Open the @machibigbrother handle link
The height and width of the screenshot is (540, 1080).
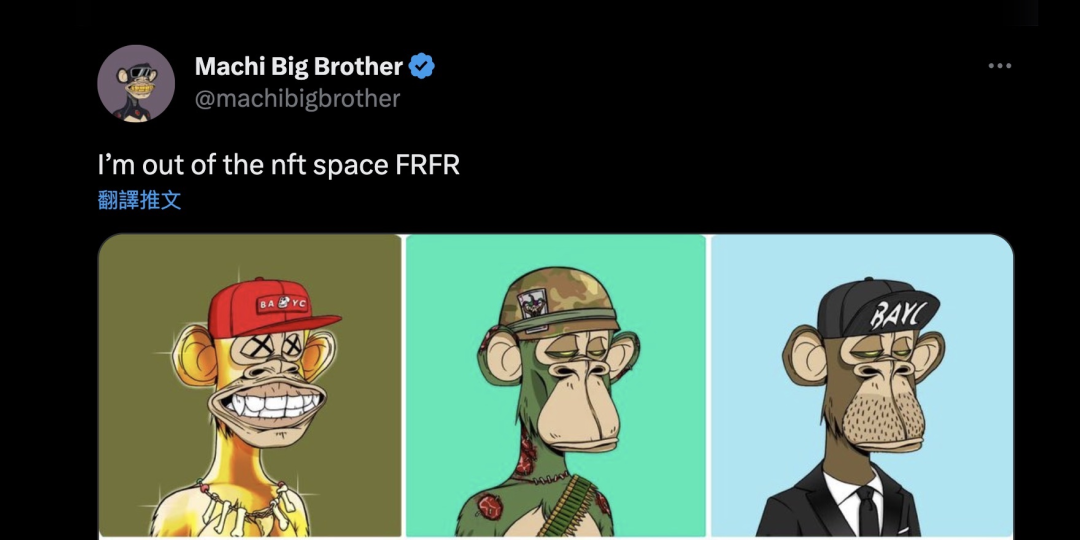pos(297,98)
